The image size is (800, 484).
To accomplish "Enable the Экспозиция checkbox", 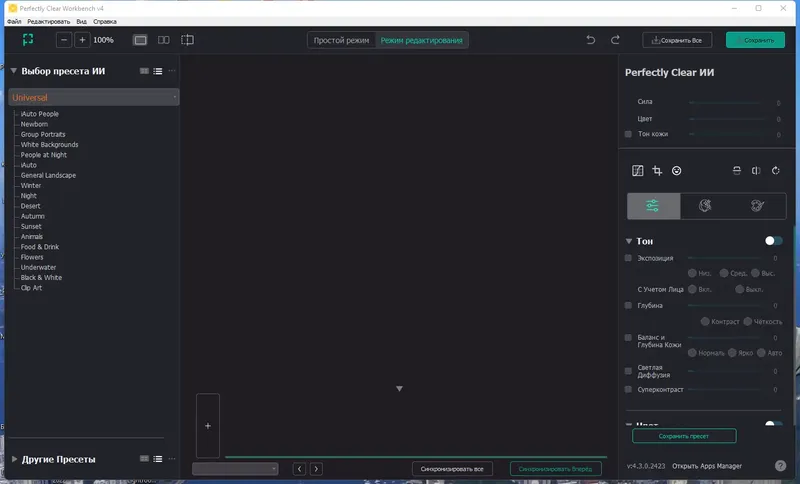I will 628,258.
